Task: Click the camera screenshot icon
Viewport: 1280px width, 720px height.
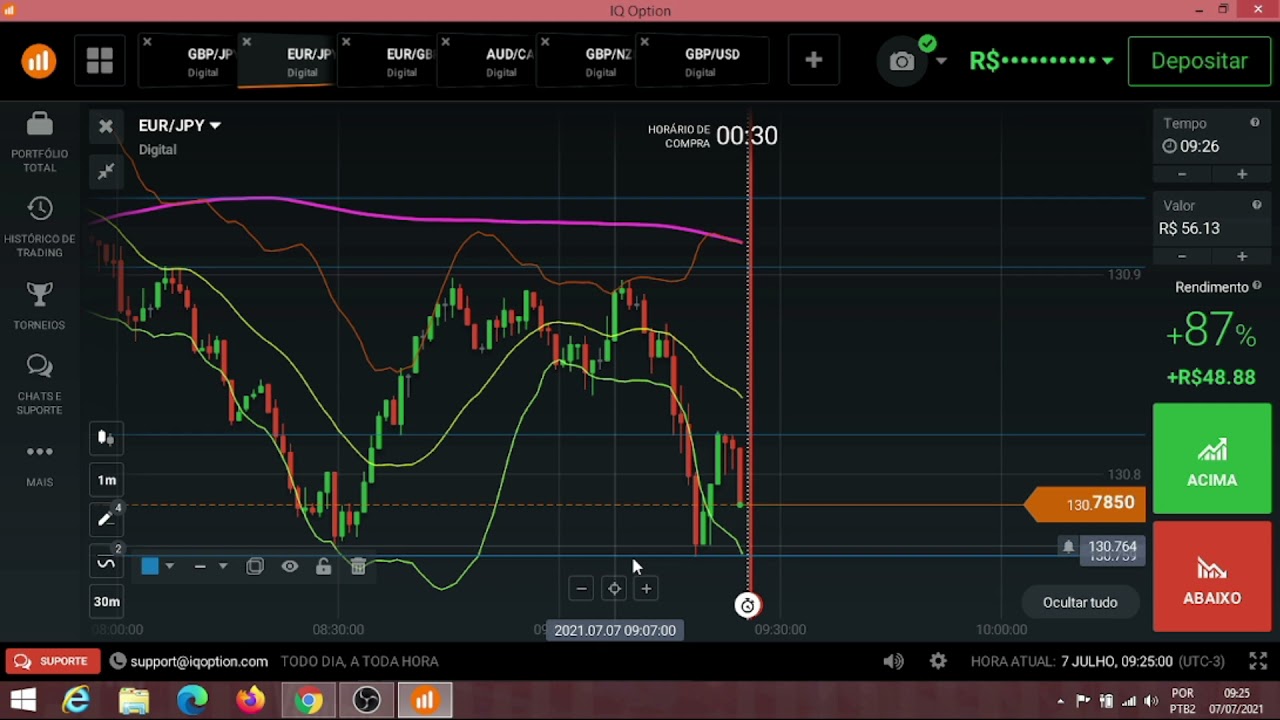Action: click(902, 61)
